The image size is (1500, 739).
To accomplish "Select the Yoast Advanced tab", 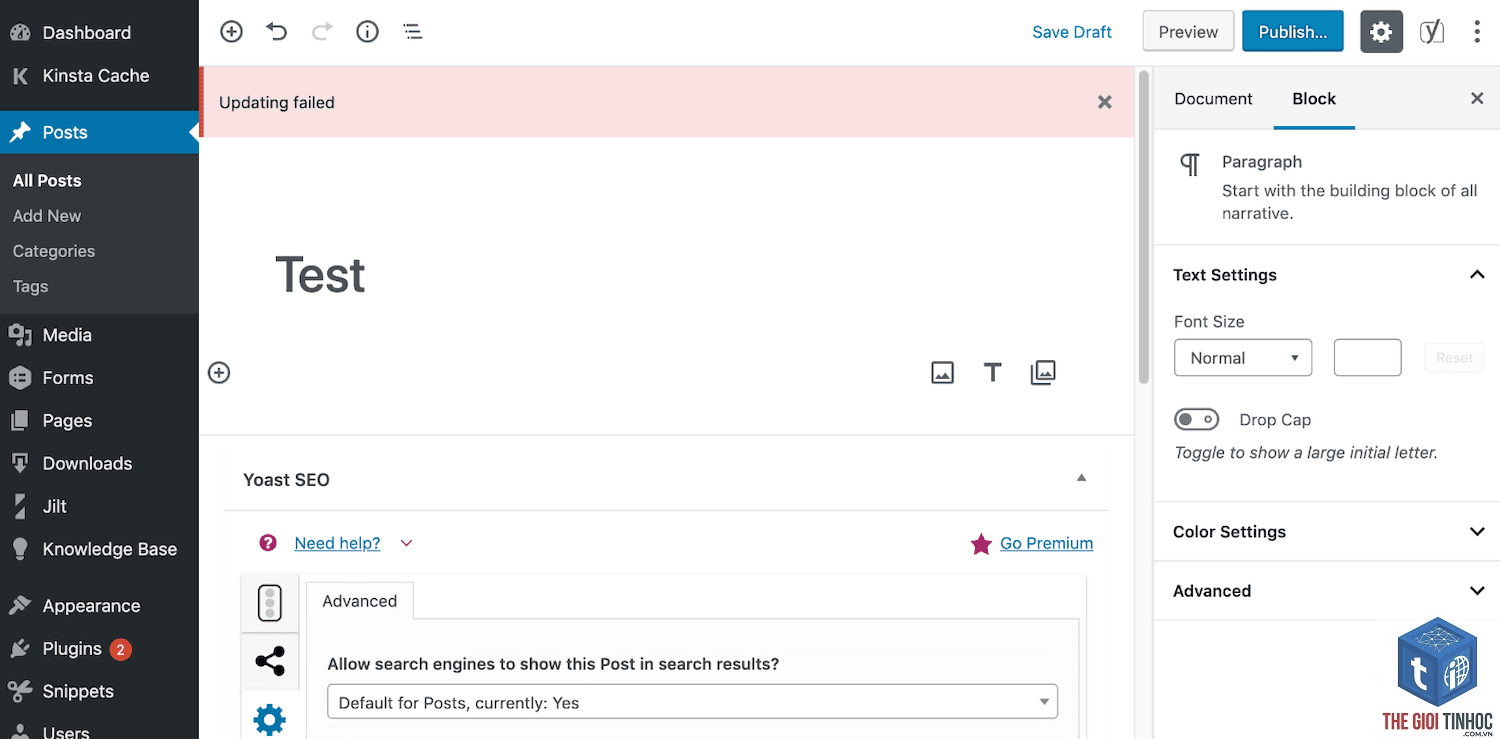I will click(360, 601).
